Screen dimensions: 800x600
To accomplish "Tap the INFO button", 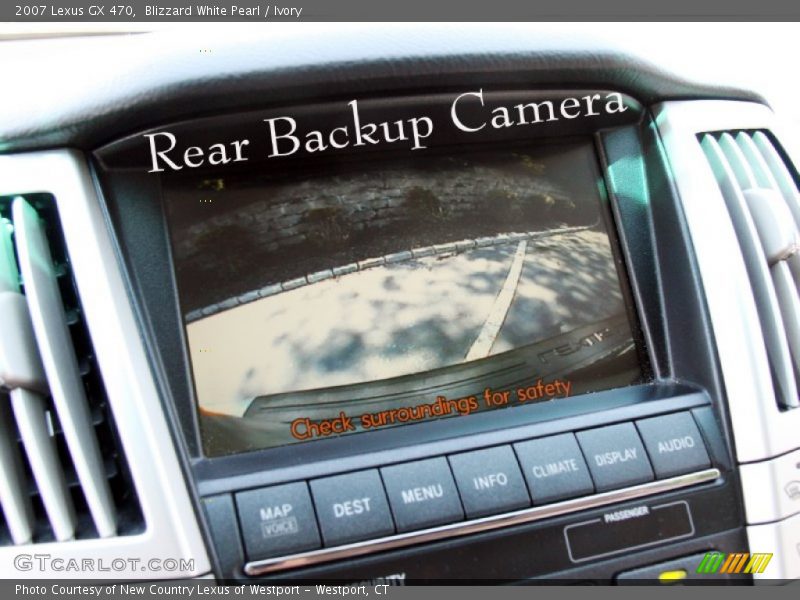I will (489, 481).
